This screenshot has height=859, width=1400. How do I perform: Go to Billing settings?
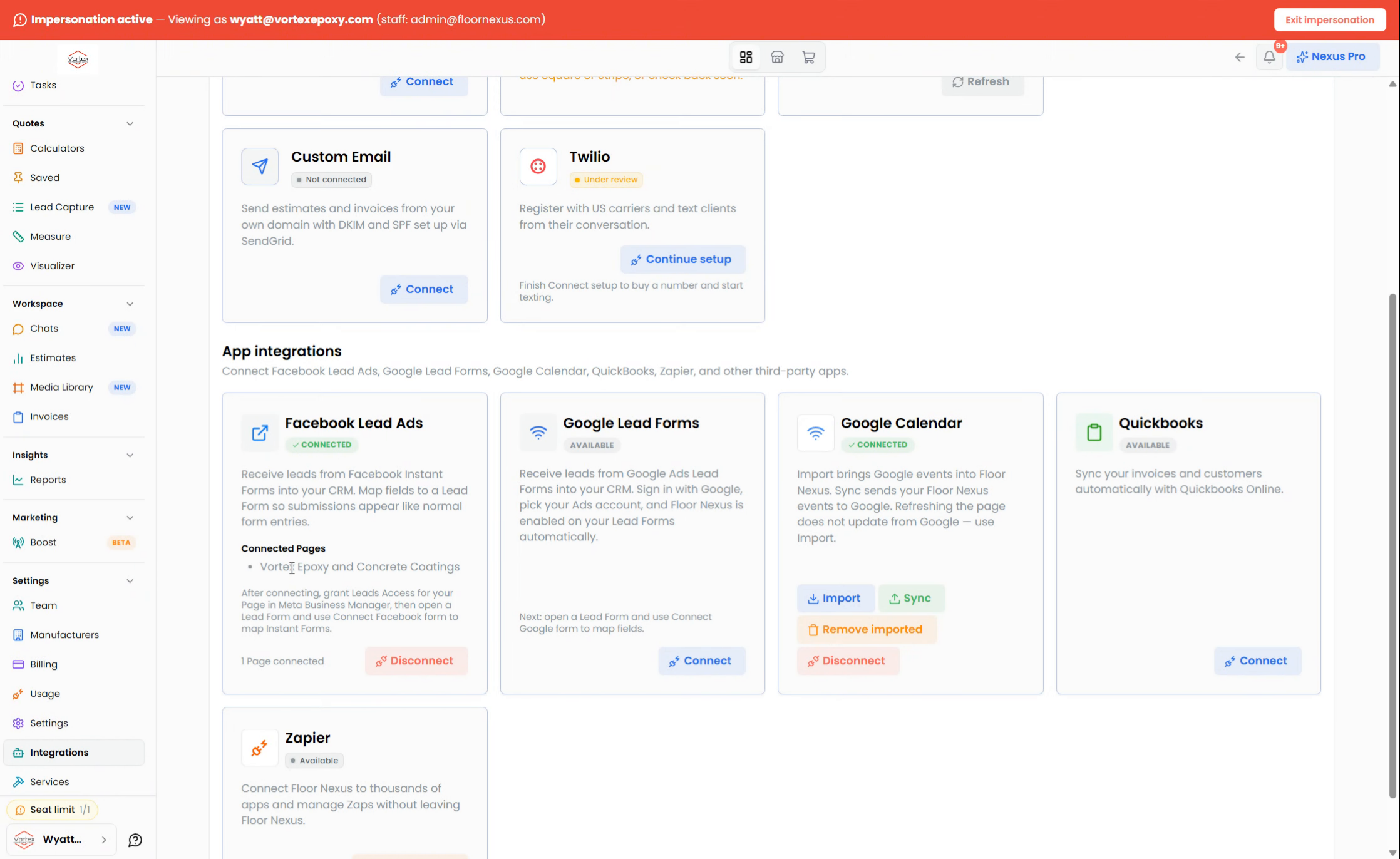pyautogui.click(x=74, y=664)
